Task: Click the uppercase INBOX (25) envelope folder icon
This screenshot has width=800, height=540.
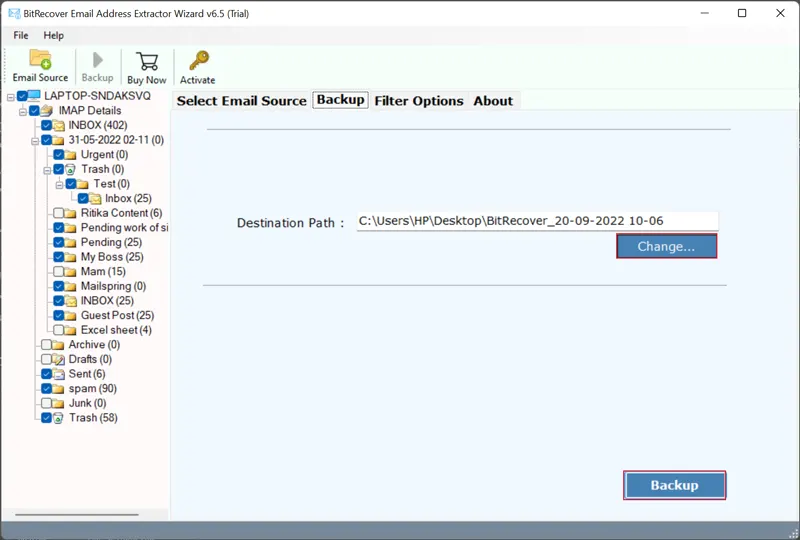Action: click(70, 301)
